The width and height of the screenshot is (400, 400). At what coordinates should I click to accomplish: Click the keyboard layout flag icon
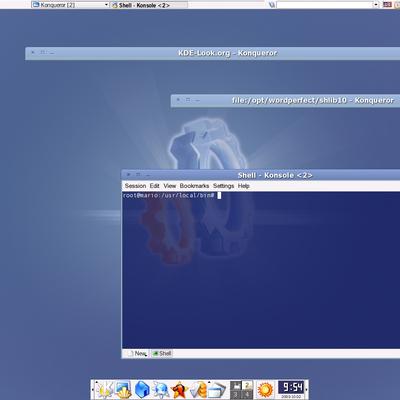coord(387,4)
